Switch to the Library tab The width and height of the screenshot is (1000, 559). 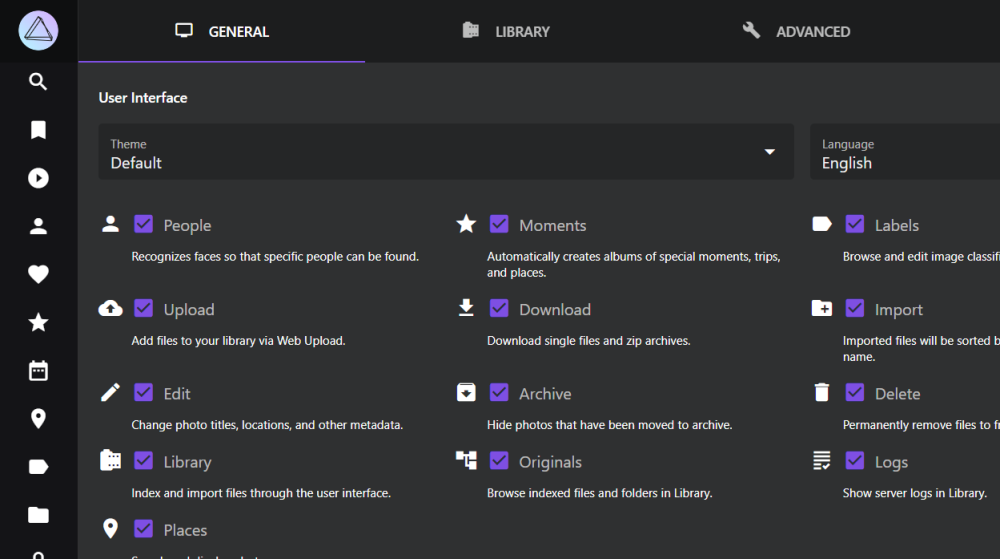508,31
